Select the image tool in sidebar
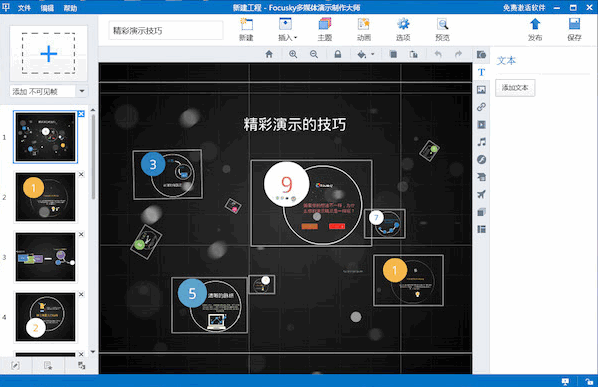The height and width of the screenshot is (387, 598). click(x=481, y=90)
